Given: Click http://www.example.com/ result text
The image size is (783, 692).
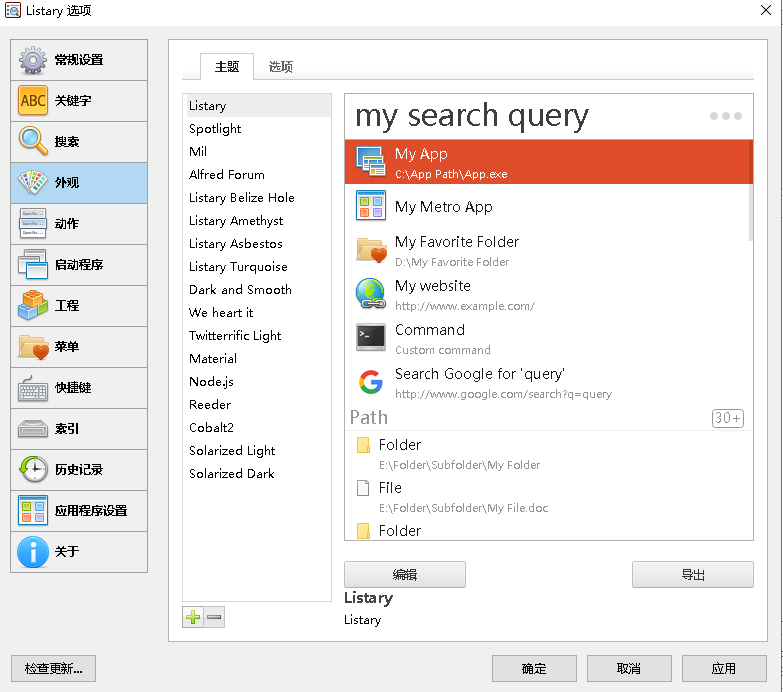Looking at the screenshot, I should click(x=464, y=306).
